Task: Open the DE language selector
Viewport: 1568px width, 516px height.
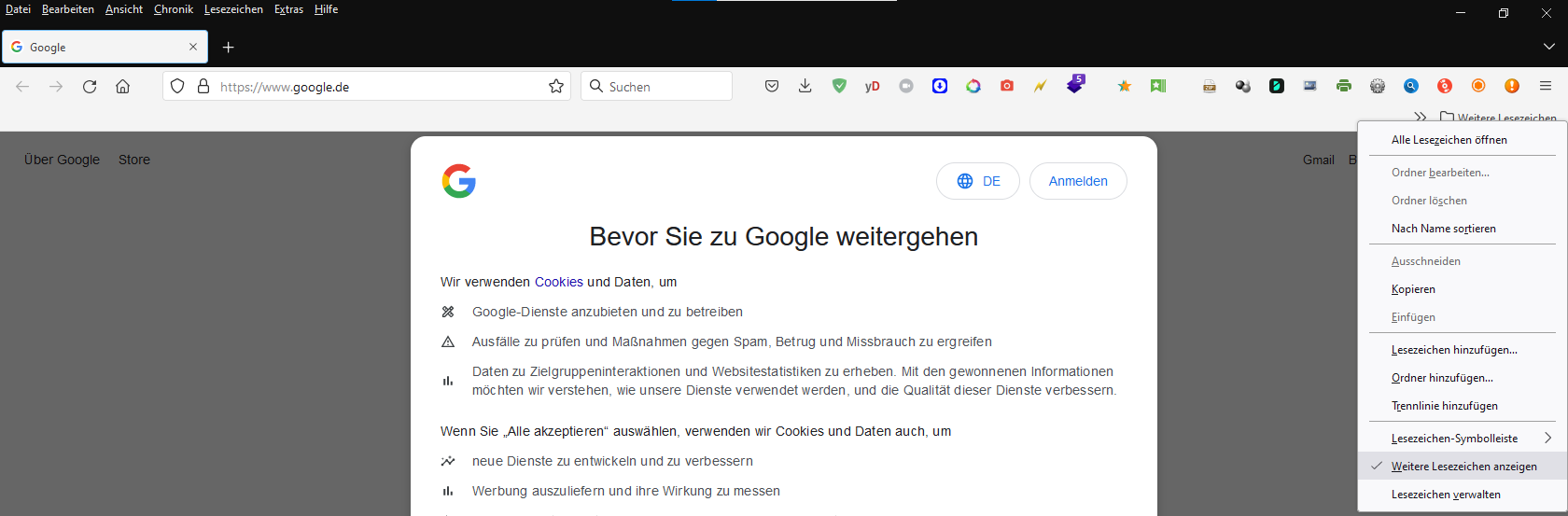Action: click(x=978, y=181)
